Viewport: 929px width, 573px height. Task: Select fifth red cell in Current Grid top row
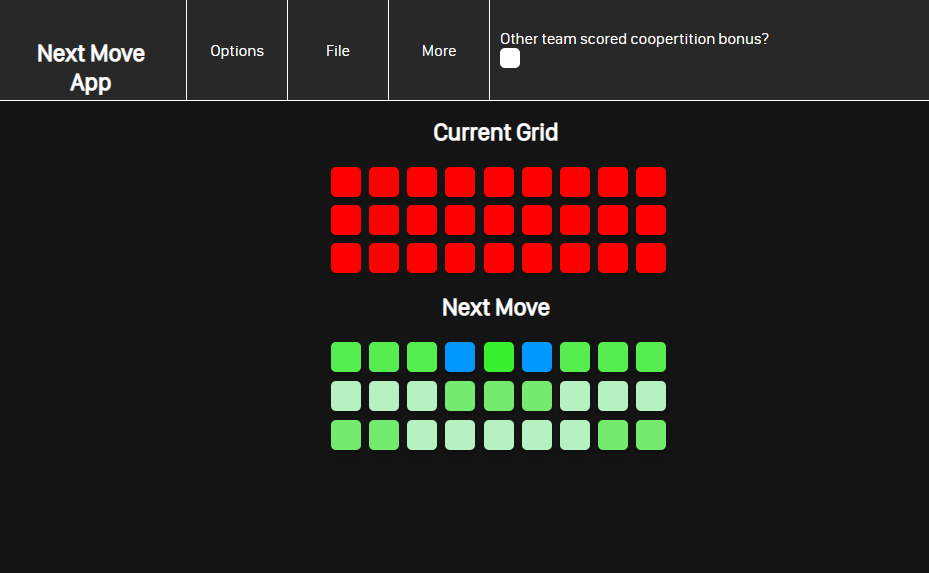coord(499,182)
